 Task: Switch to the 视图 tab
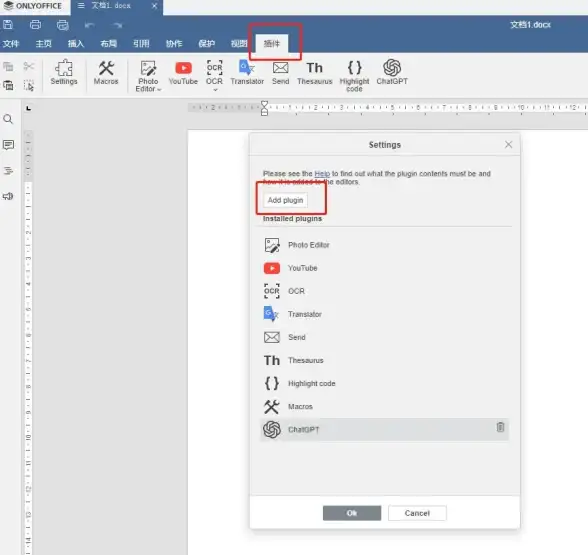(x=239, y=44)
